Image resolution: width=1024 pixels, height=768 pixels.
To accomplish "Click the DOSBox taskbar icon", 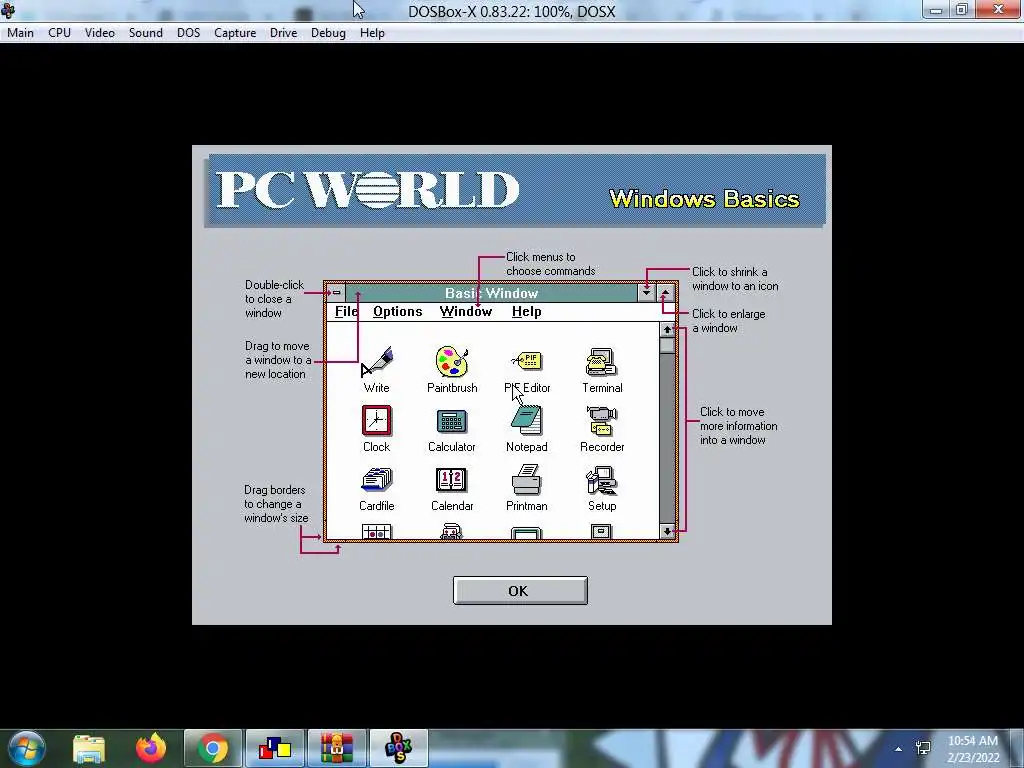I will [x=398, y=748].
